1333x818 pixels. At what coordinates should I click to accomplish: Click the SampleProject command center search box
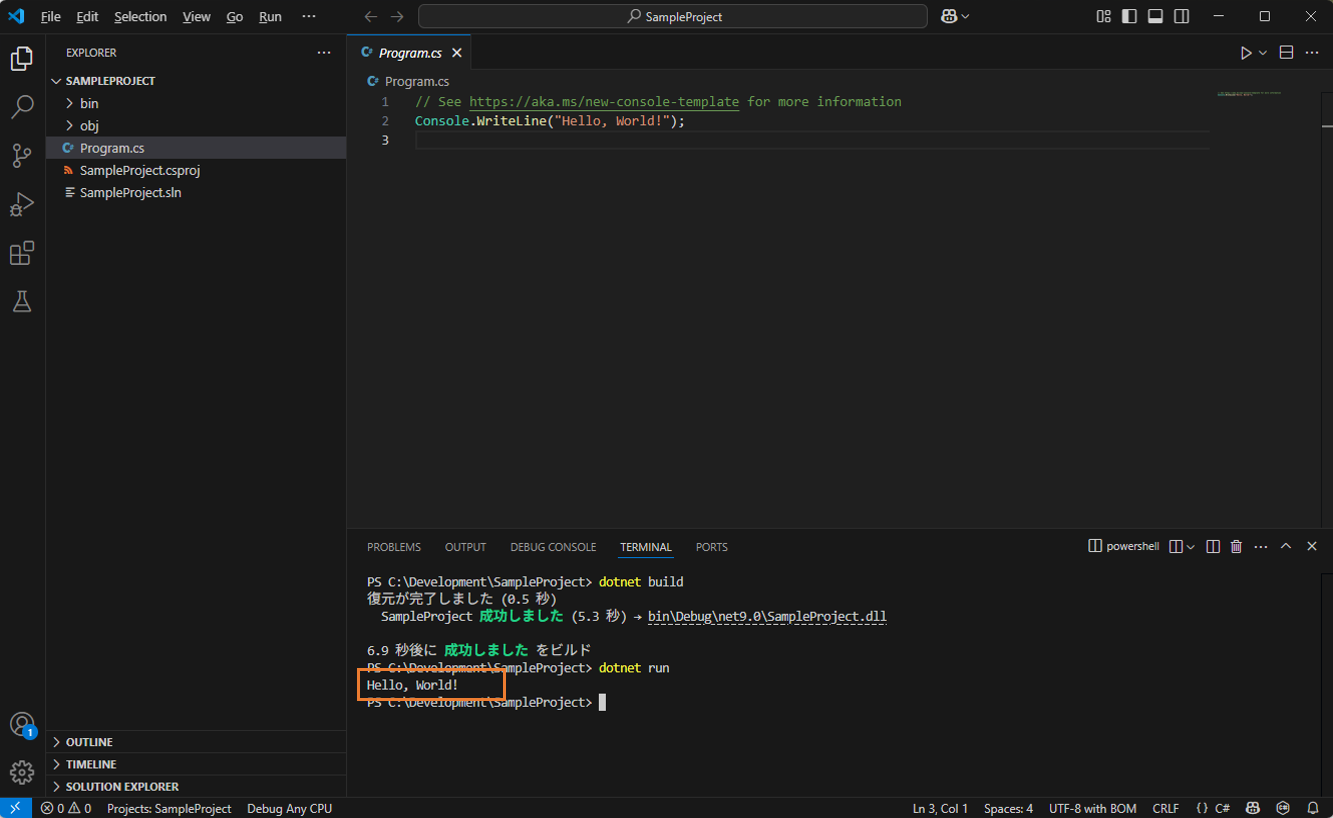coord(673,17)
